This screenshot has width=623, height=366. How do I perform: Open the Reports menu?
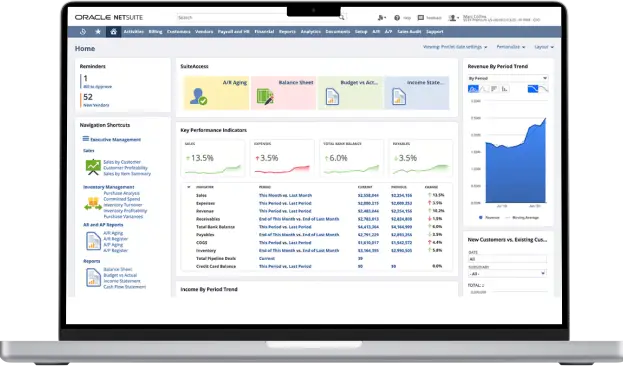[287, 32]
